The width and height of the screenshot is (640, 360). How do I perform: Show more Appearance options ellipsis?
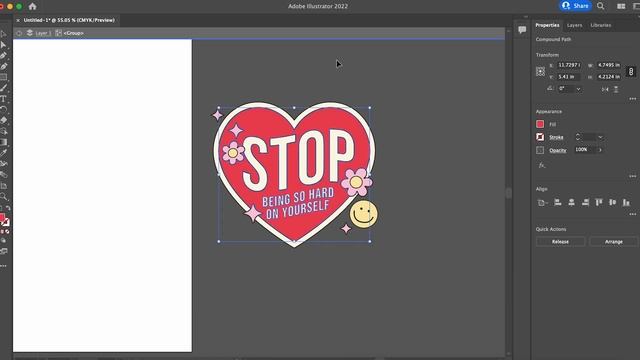pyautogui.click(x=632, y=176)
